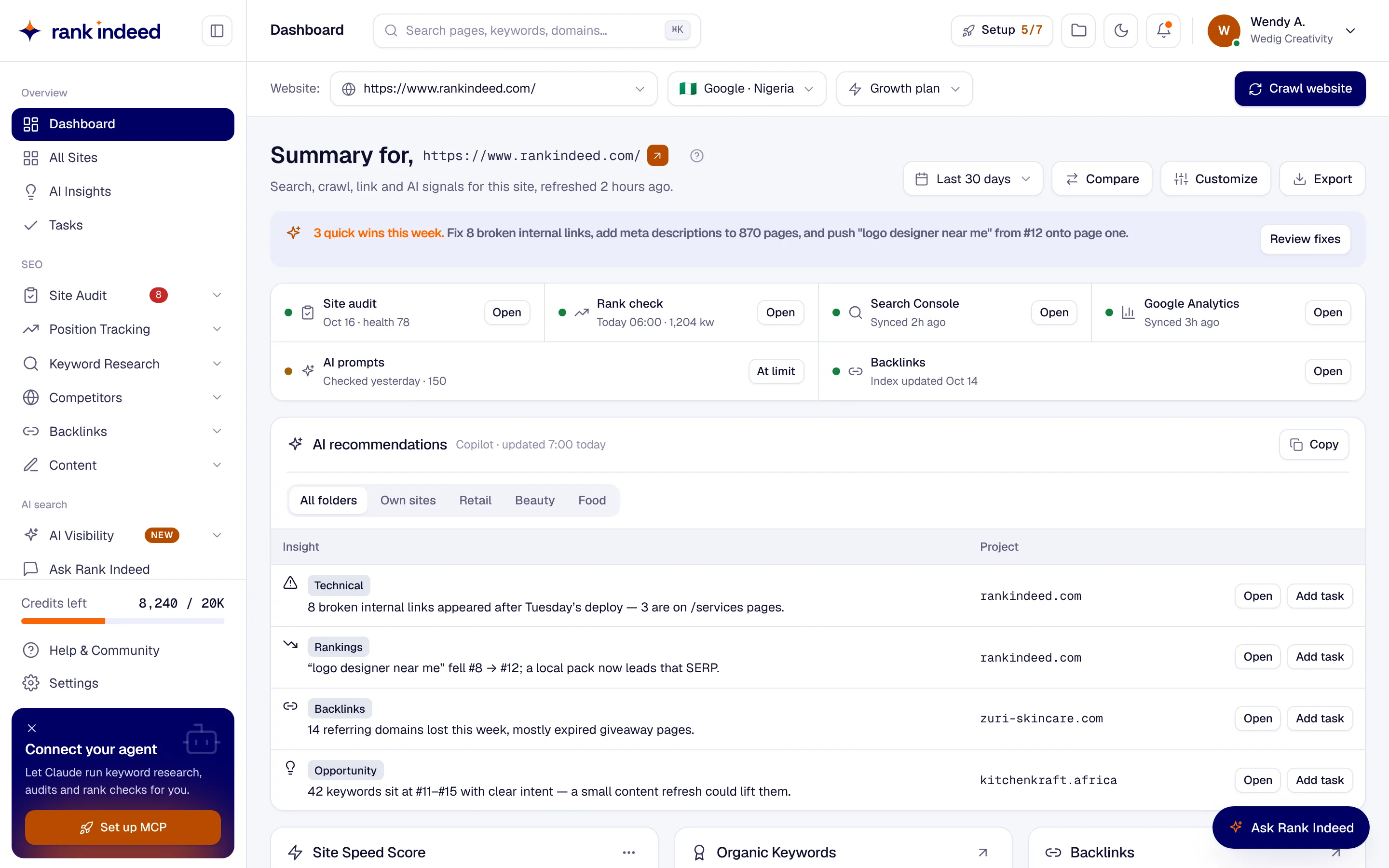Viewport: 1389px width, 868px height.
Task: Open Site Speed Score more options menu
Action: point(628,853)
